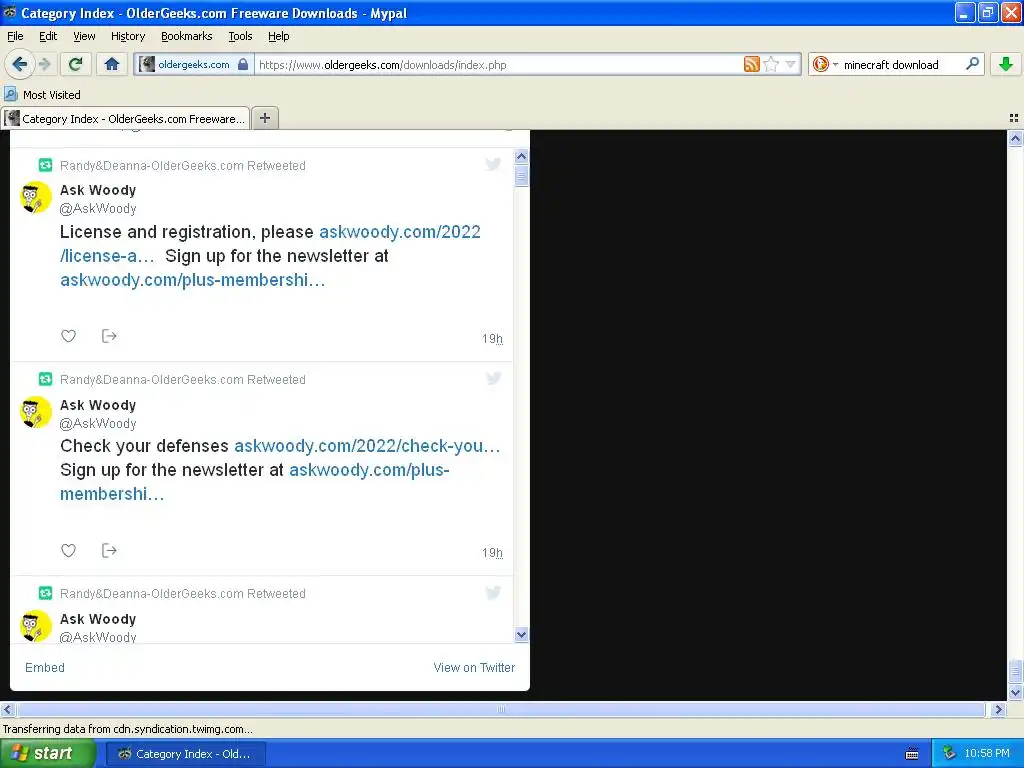Screen dimensions: 1024x768
Task: Click 19h timestamp on License tweet
Action: 492,339
